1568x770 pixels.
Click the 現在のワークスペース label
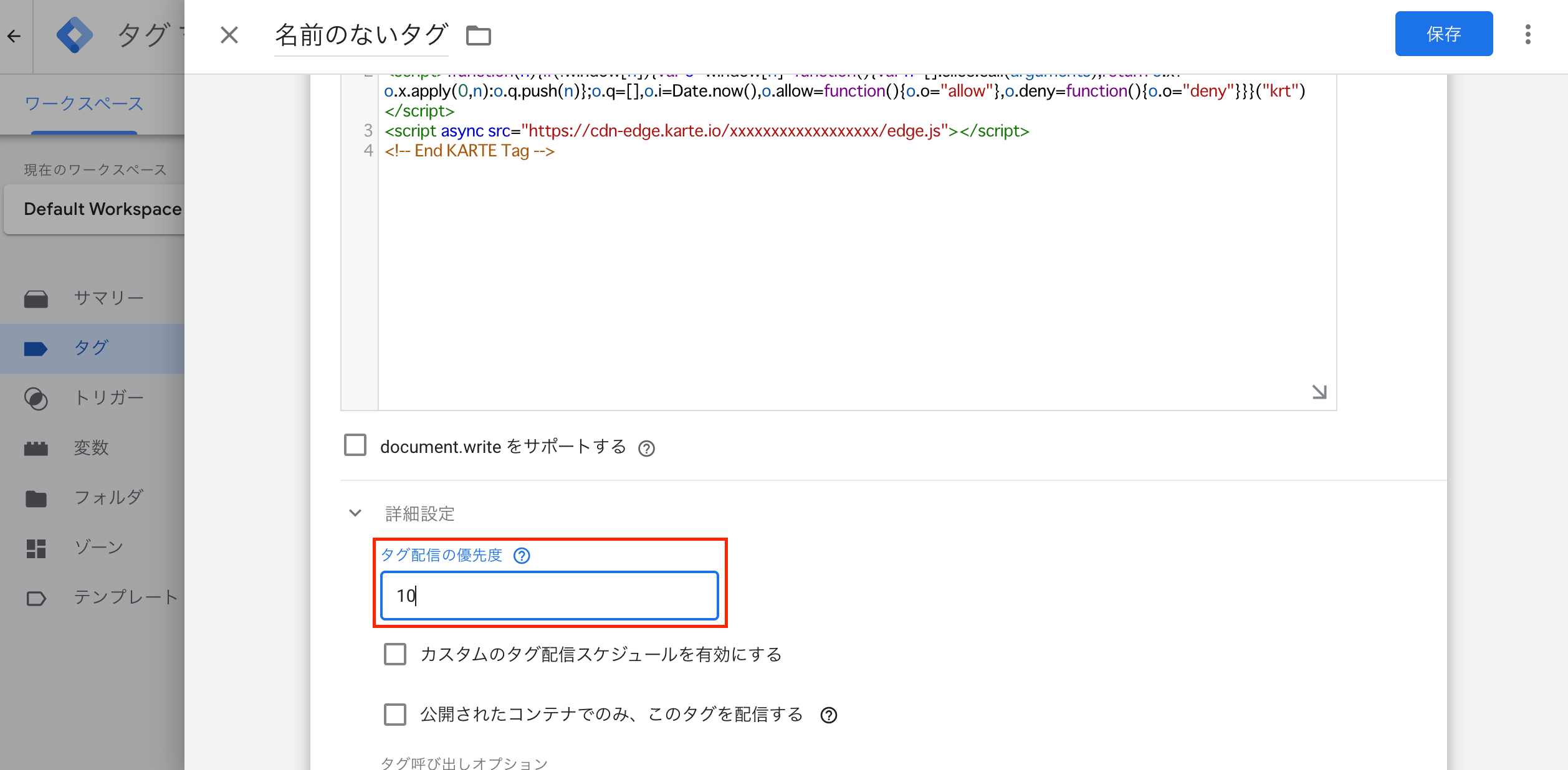(x=95, y=170)
